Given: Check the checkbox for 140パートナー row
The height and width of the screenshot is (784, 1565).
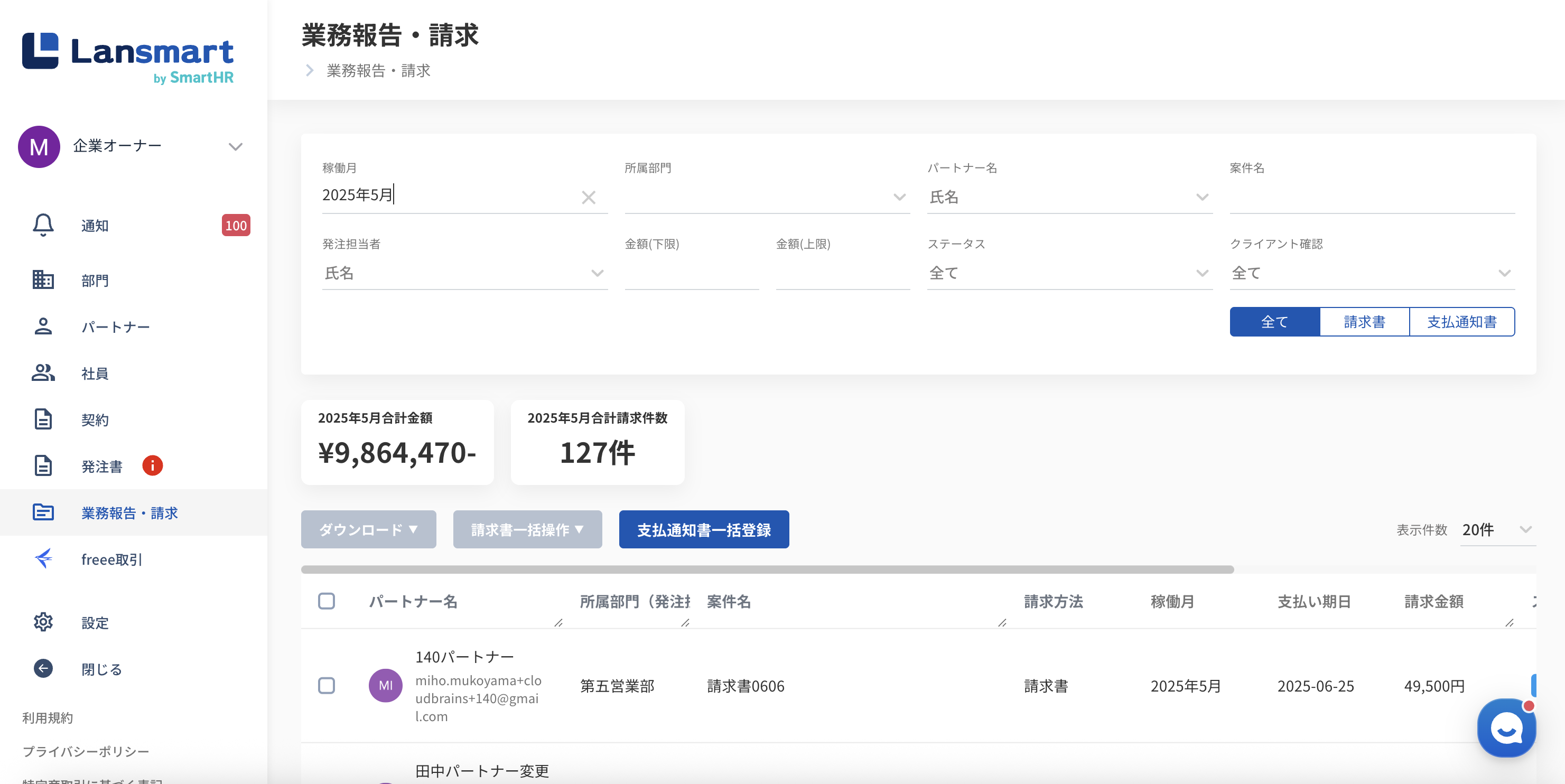Looking at the screenshot, I should [x=327, y=686].
